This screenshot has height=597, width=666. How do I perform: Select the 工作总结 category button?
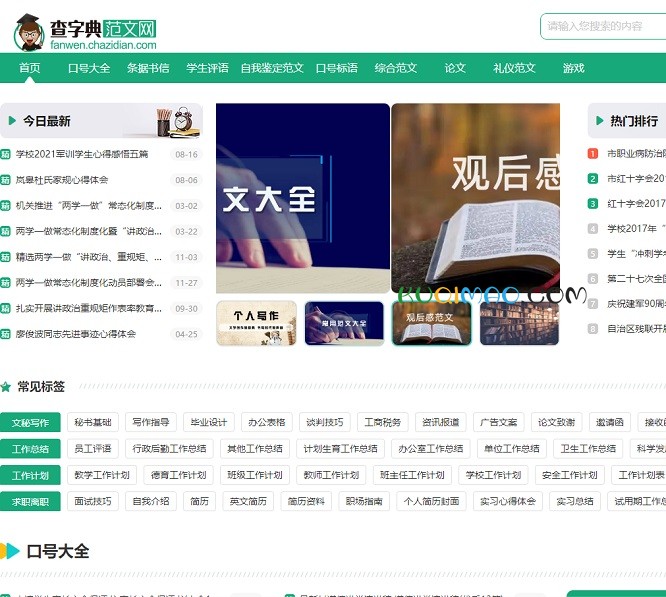click(x=30, y=449)
